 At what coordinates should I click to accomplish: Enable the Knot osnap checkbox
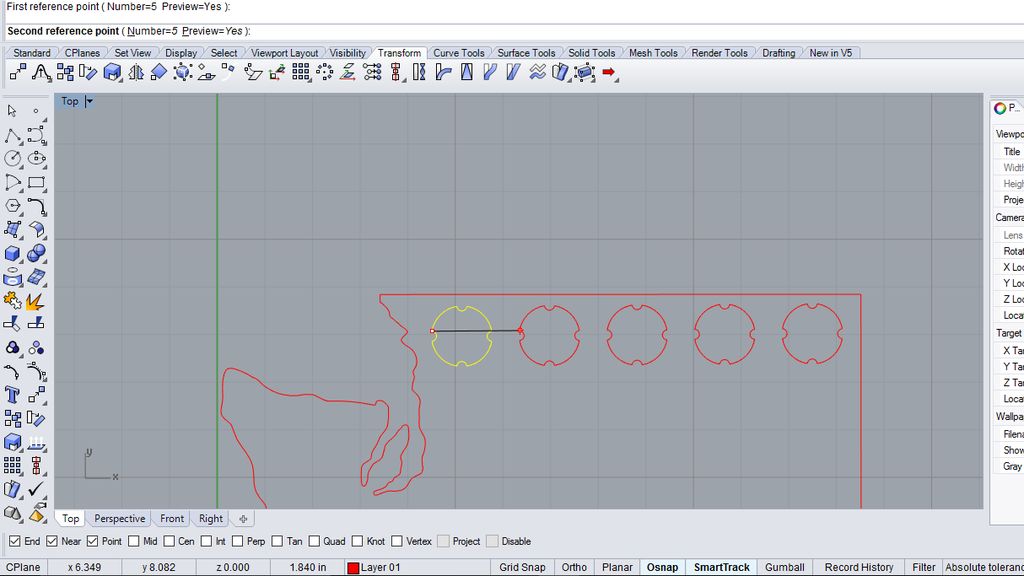(357, 541)
